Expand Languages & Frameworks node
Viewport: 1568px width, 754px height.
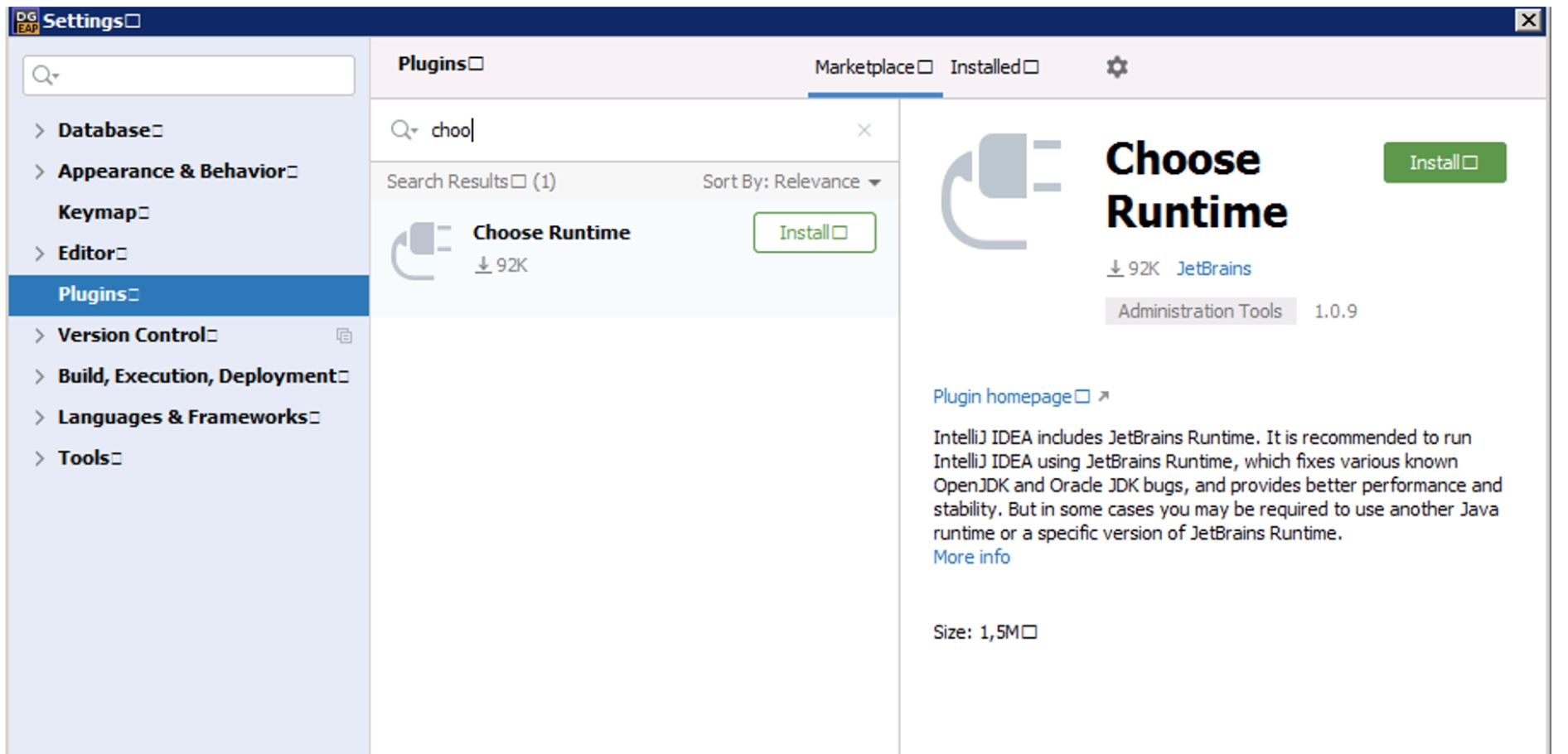(39, 418)
